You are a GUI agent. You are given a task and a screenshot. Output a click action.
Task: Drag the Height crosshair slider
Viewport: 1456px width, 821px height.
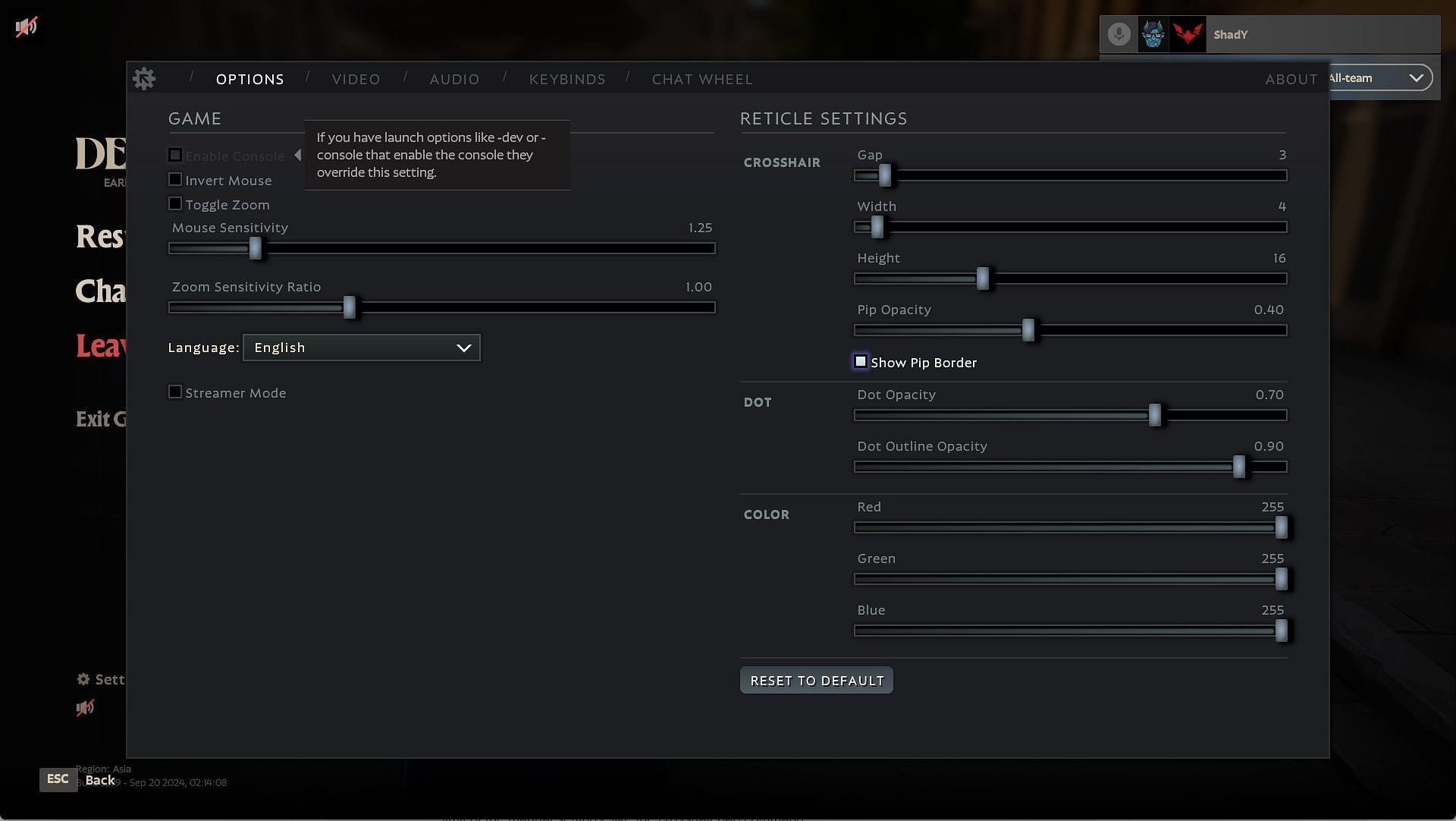point(981,279)
